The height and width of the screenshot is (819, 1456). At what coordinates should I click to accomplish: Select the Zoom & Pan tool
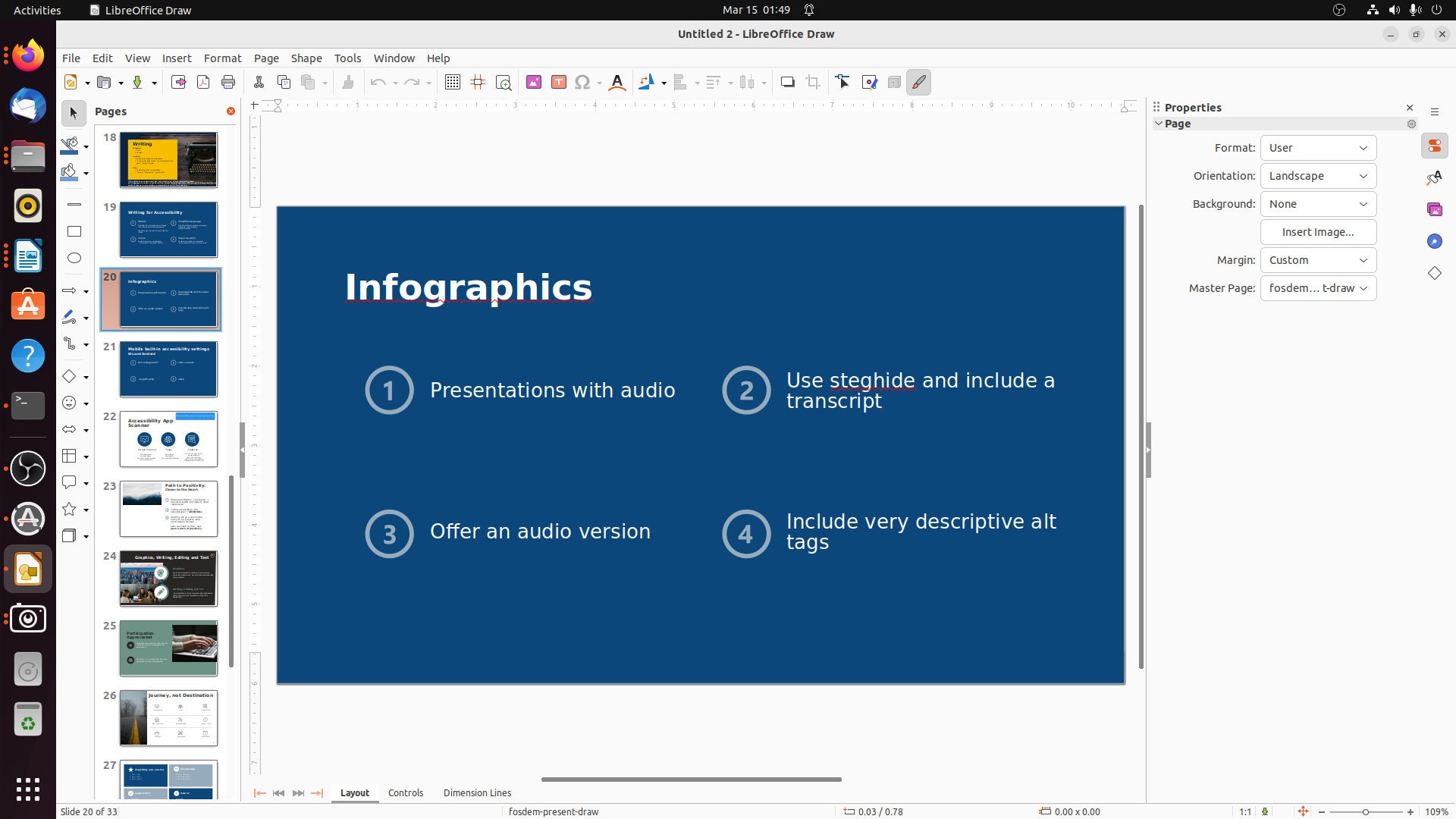tap(504, 82)
